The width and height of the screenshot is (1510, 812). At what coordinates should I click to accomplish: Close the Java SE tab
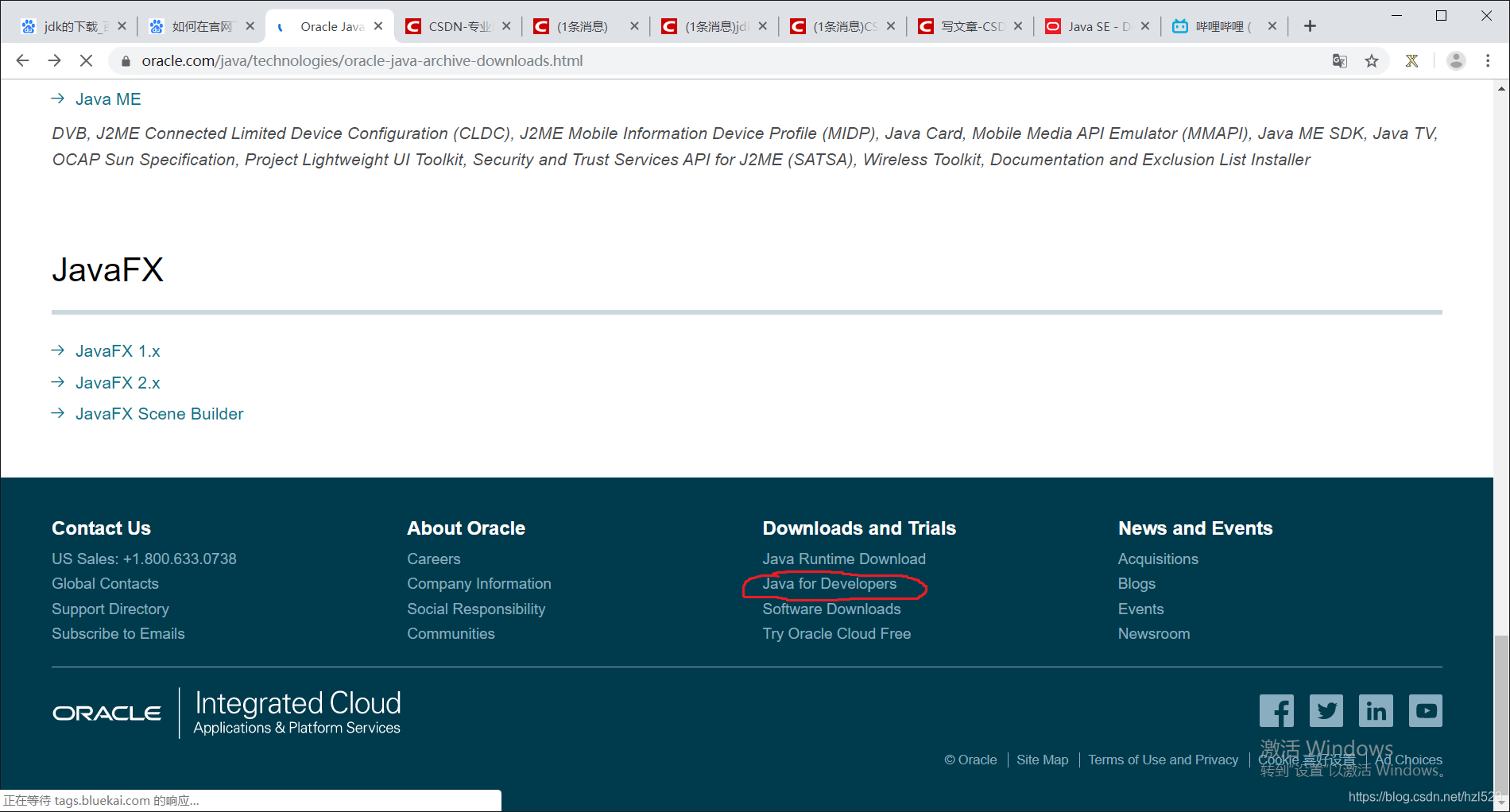tap(1145, 26)
